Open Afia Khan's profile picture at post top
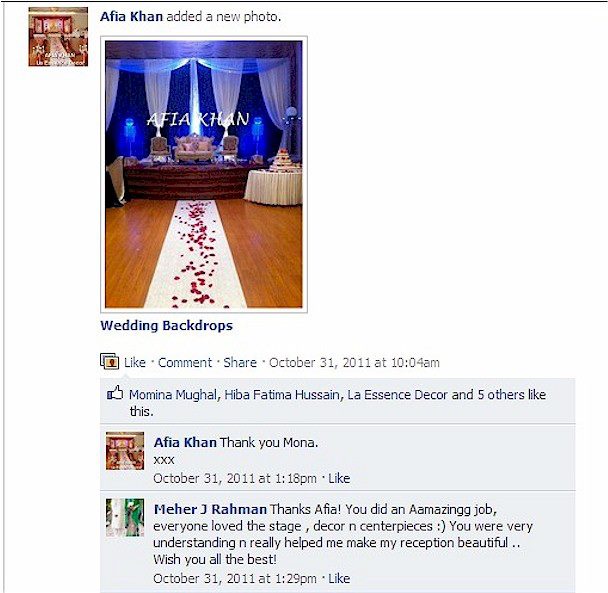 (x=58, y=37)
